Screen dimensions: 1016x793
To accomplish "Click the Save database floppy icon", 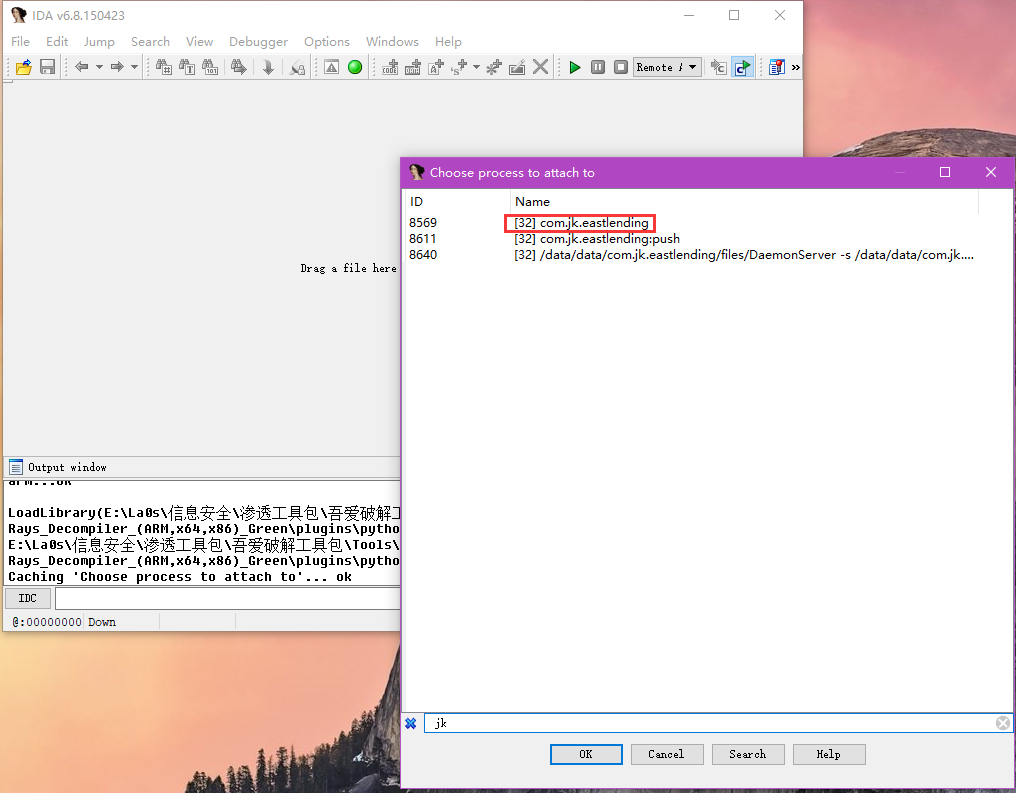I will point(47,67).
